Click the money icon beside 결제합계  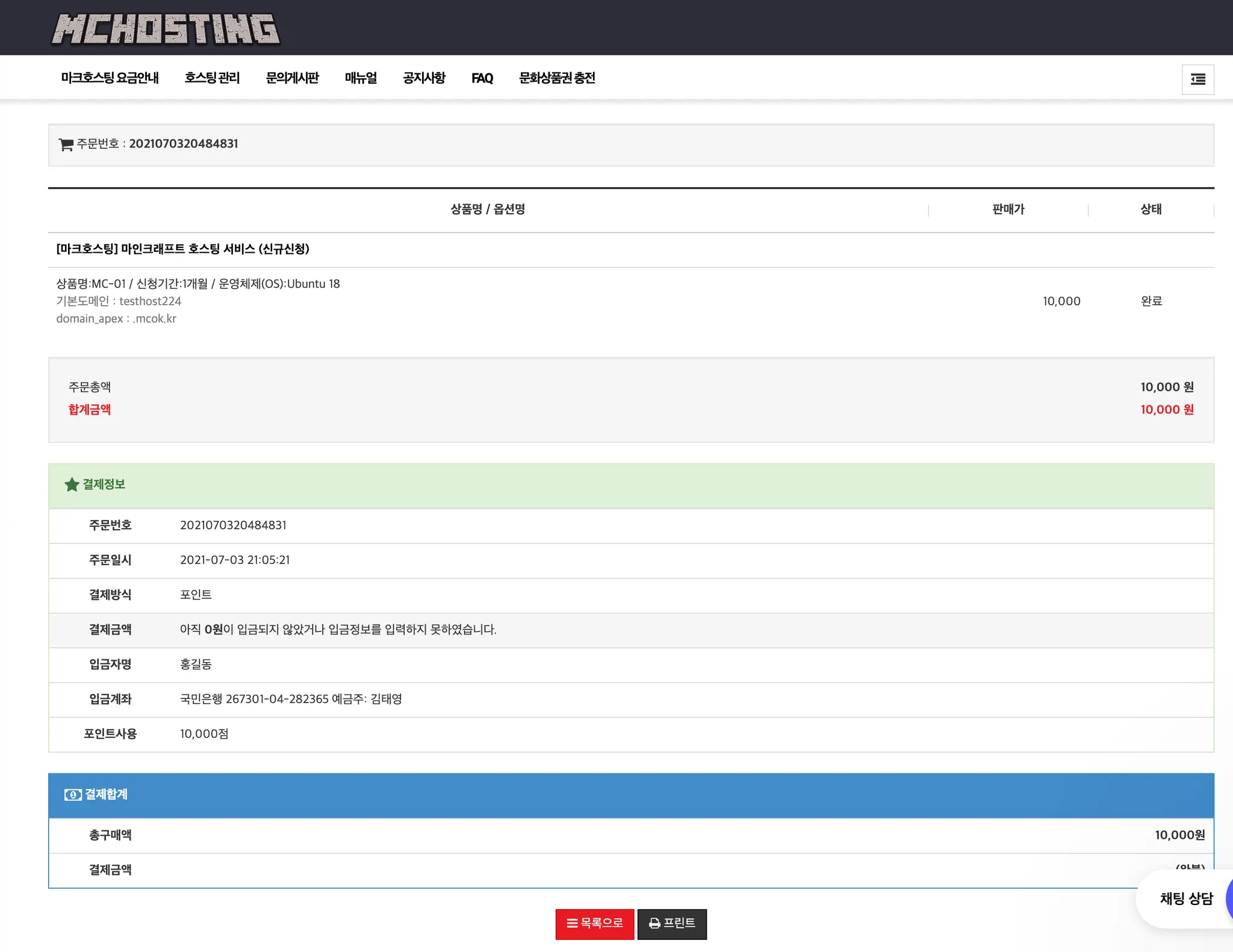tap(73, 795)
